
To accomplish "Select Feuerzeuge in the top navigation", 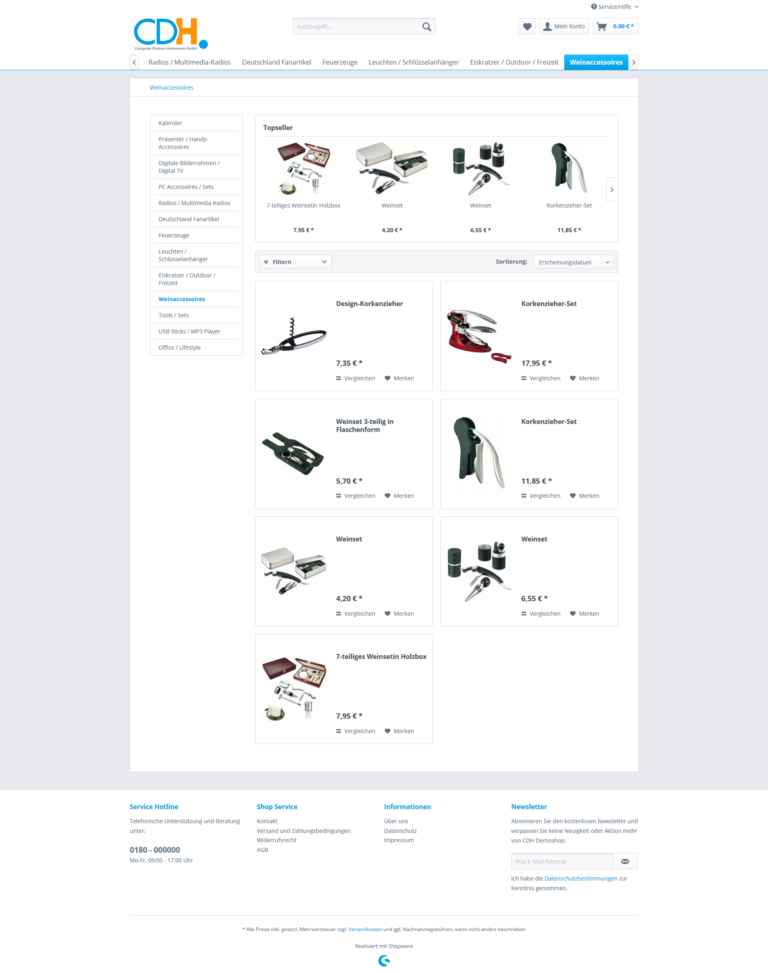I will coord(339,62).
